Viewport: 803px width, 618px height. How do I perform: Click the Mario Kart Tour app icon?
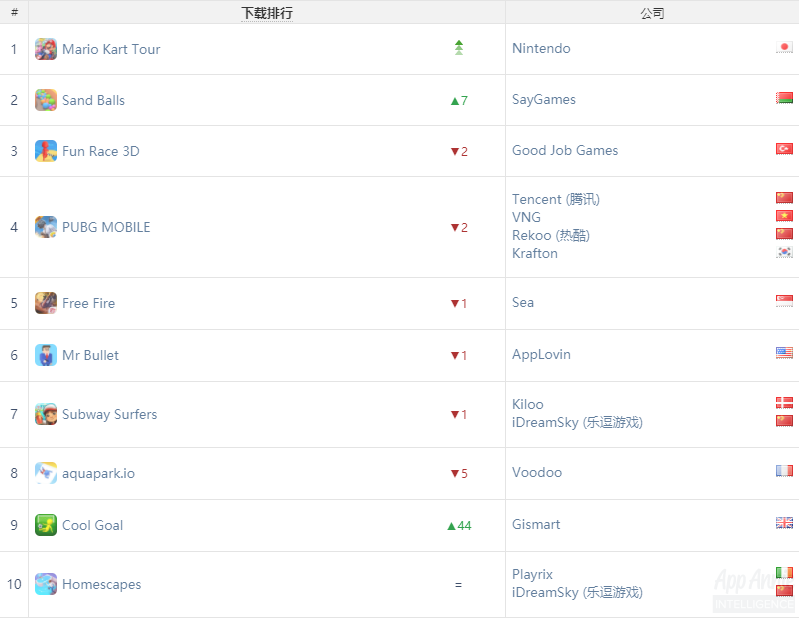[x=46, y=49]
